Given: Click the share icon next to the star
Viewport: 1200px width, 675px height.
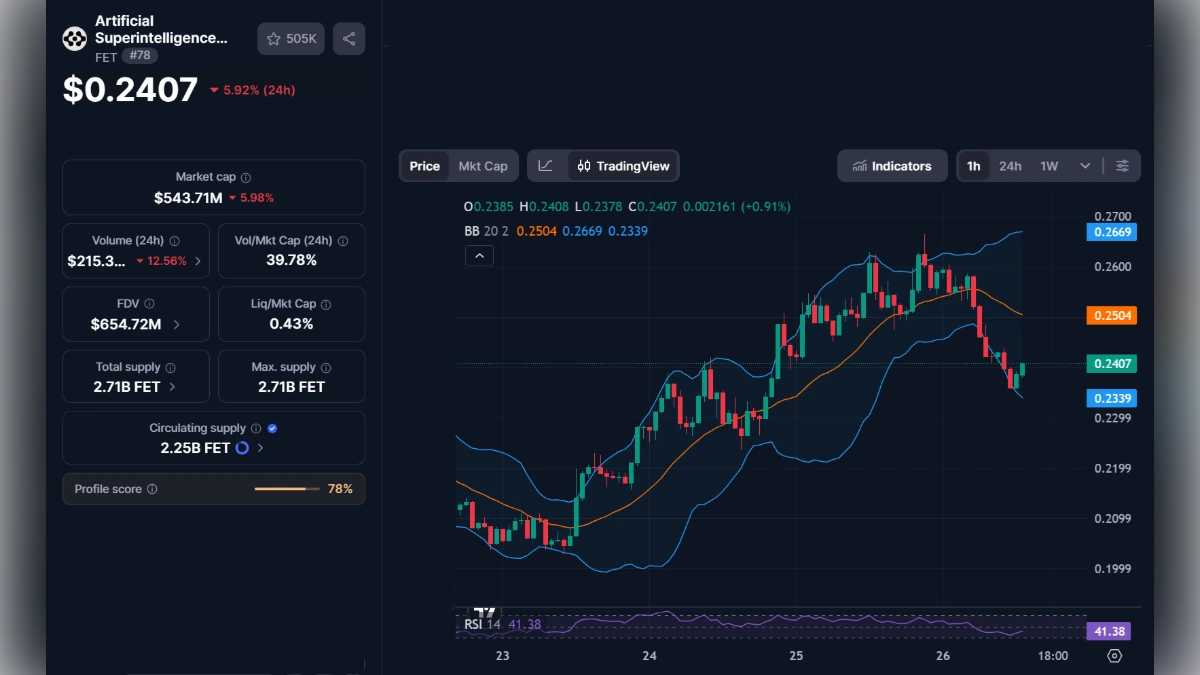Looking at the screenshot, I should tap(348, 37).
